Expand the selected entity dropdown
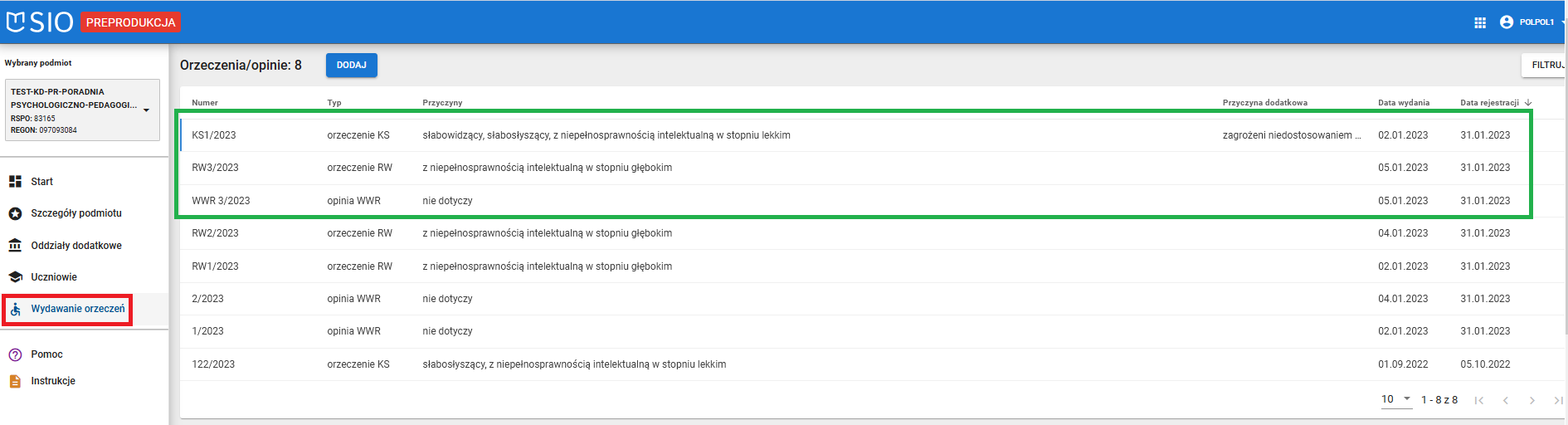Image resolution: width=1568 pixels, height=425 pixels. coord(146,110)
